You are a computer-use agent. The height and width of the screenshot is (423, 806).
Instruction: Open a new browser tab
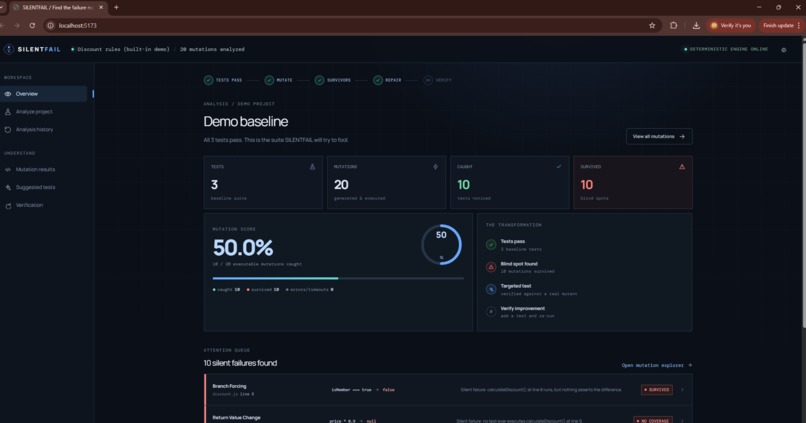pos(116,7)
